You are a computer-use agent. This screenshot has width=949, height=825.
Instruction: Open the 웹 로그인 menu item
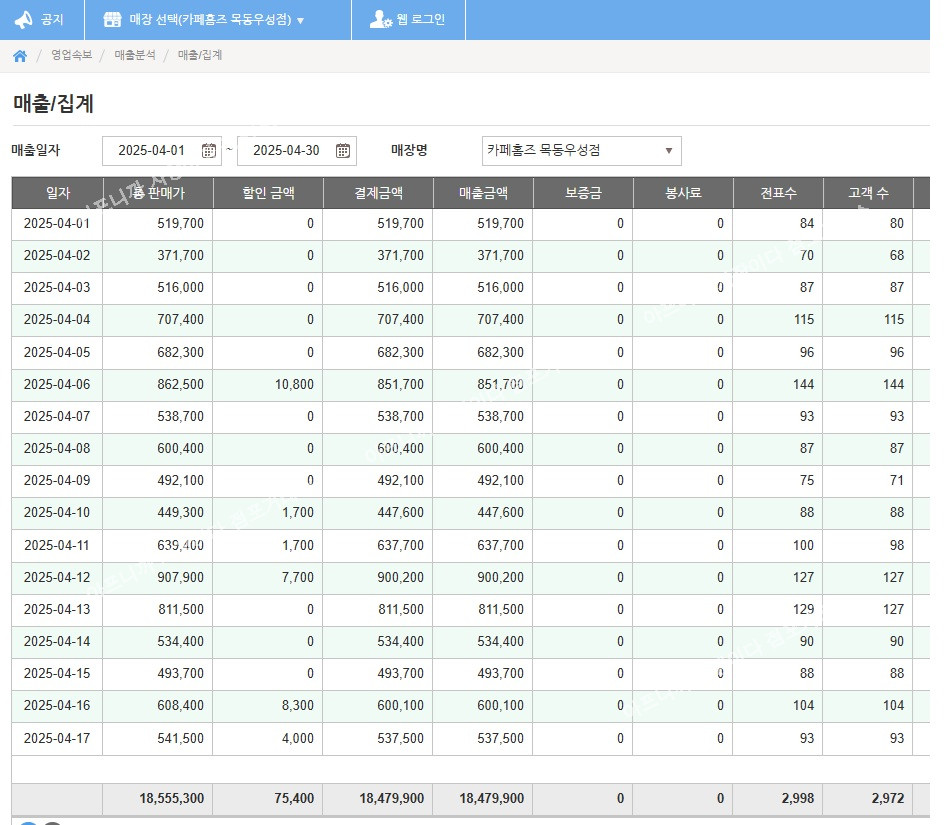pyautogui.click(x=420, y=19)
